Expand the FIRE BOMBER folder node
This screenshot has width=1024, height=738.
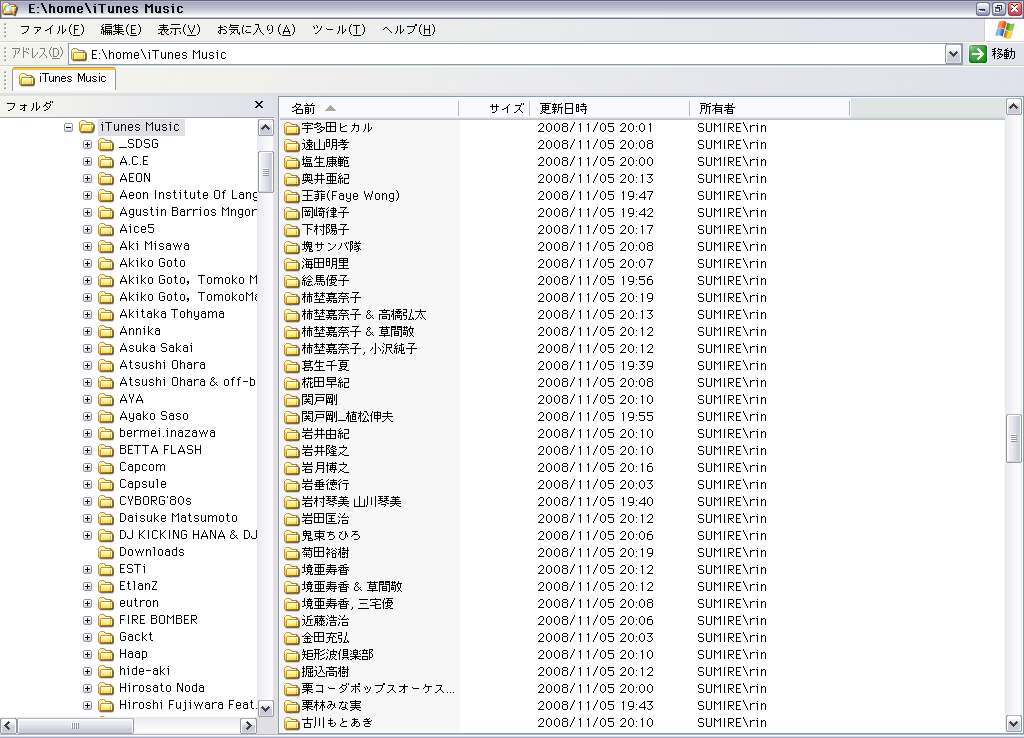[x=88, y=620]
